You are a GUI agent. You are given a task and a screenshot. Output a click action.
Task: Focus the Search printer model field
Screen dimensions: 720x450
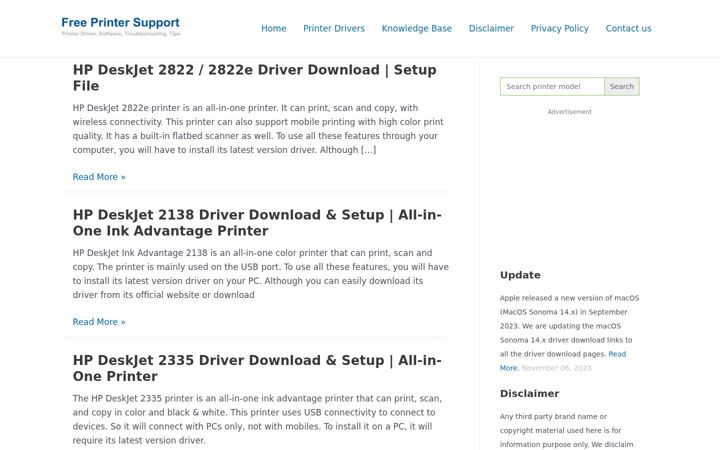(552, 86)
